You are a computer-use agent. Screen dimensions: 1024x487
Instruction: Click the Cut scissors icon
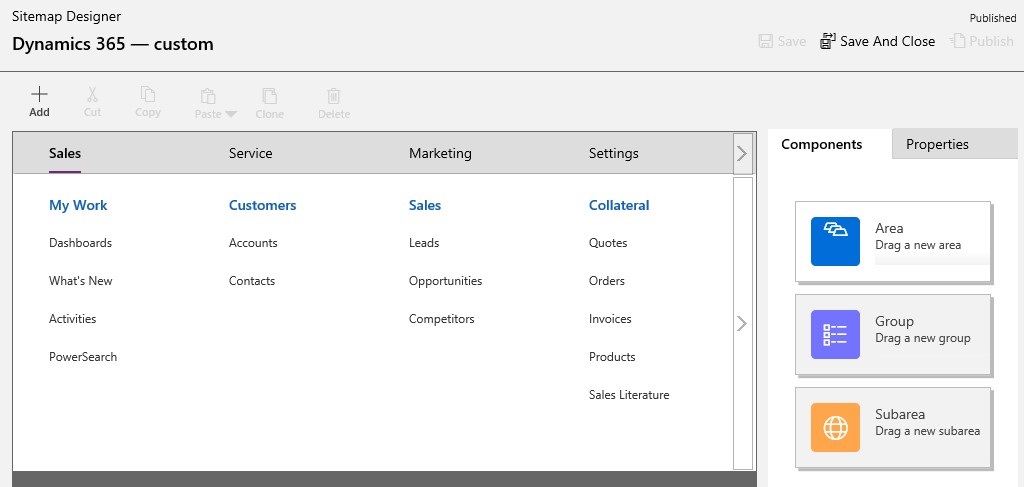92,95
